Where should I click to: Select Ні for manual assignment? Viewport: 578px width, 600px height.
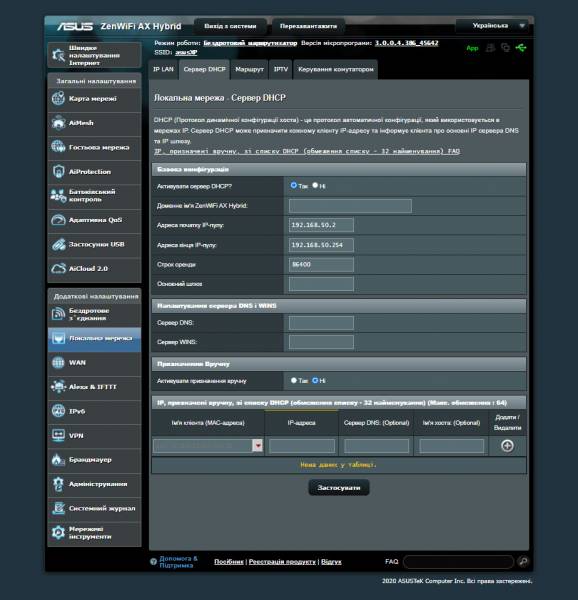click(x=315, y=380)
